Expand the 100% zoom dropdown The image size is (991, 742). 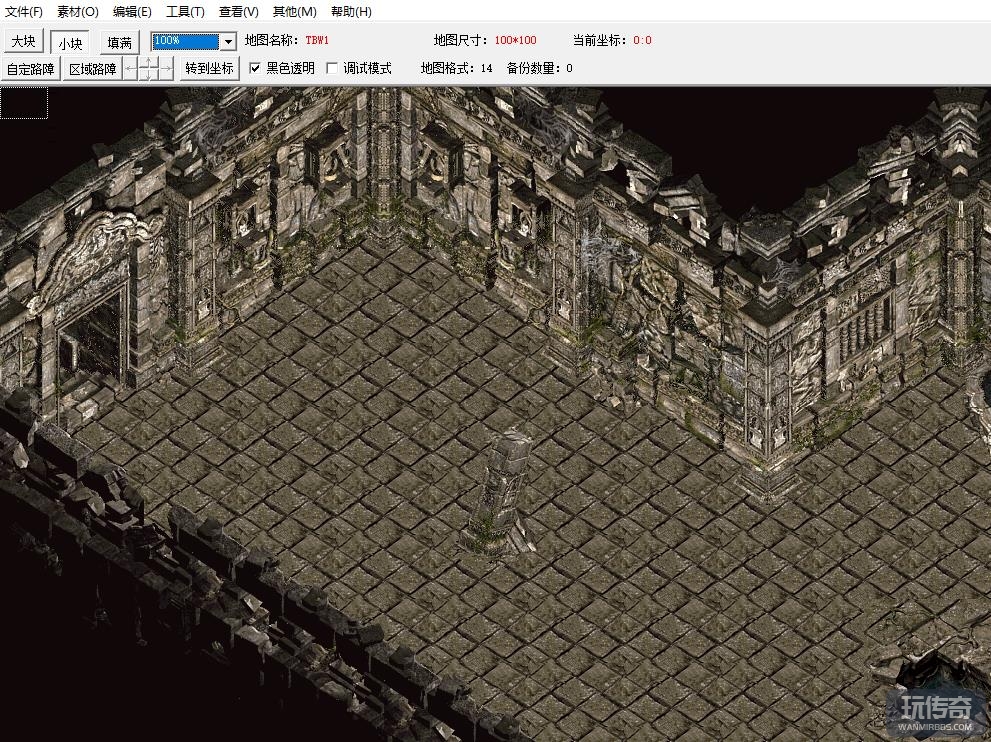click(x=228, y=42)
